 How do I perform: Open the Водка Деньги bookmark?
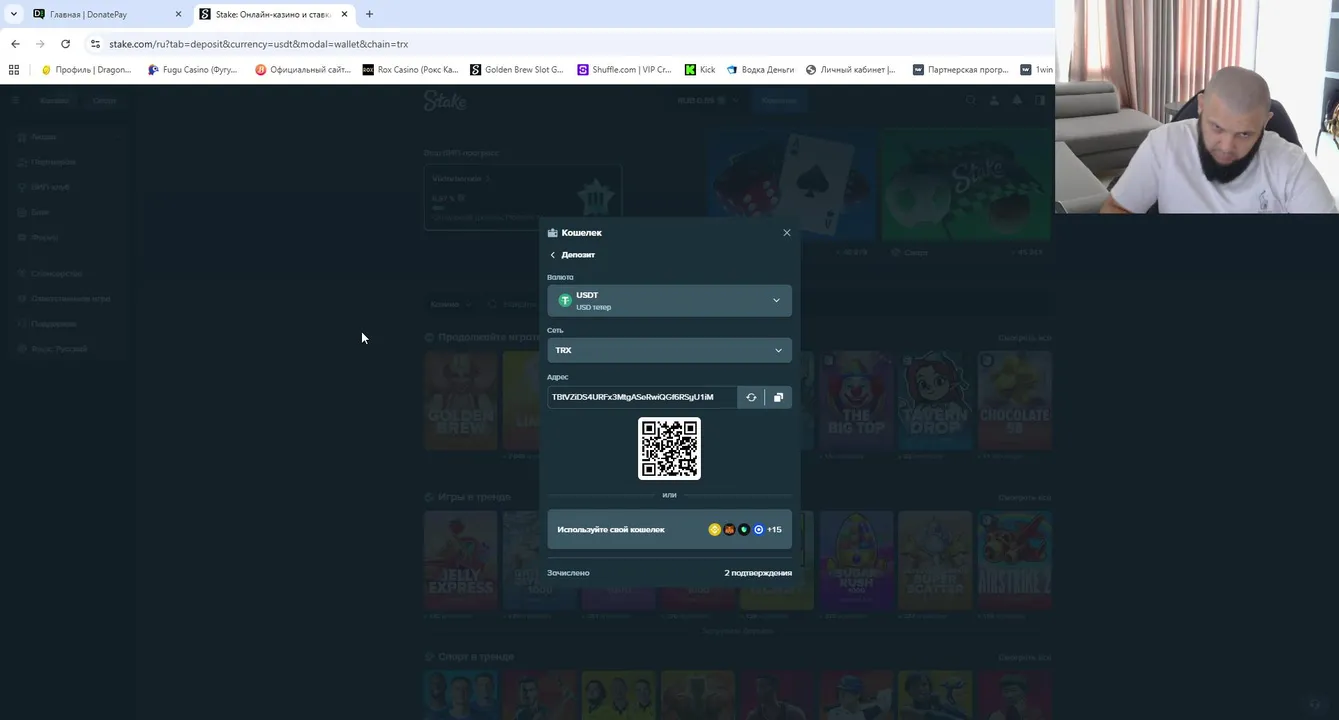click(760, 70)
